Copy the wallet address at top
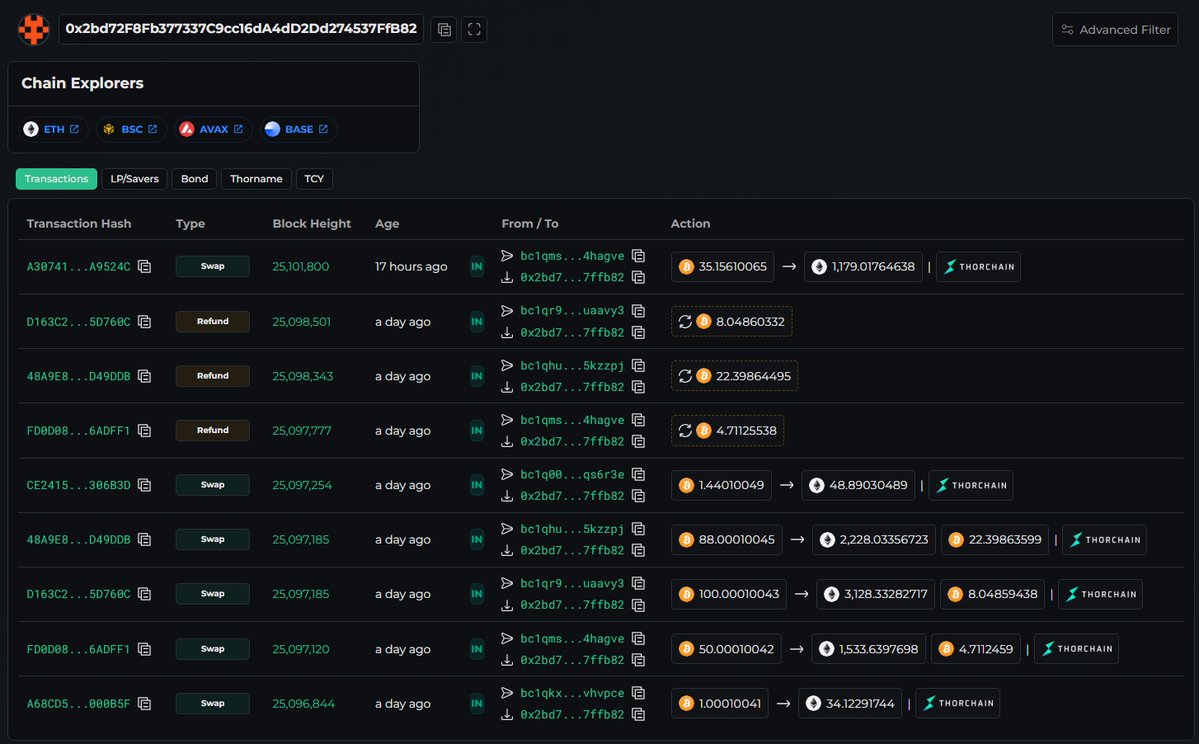This screenshot has width=1199, height=744. point(444,30)
